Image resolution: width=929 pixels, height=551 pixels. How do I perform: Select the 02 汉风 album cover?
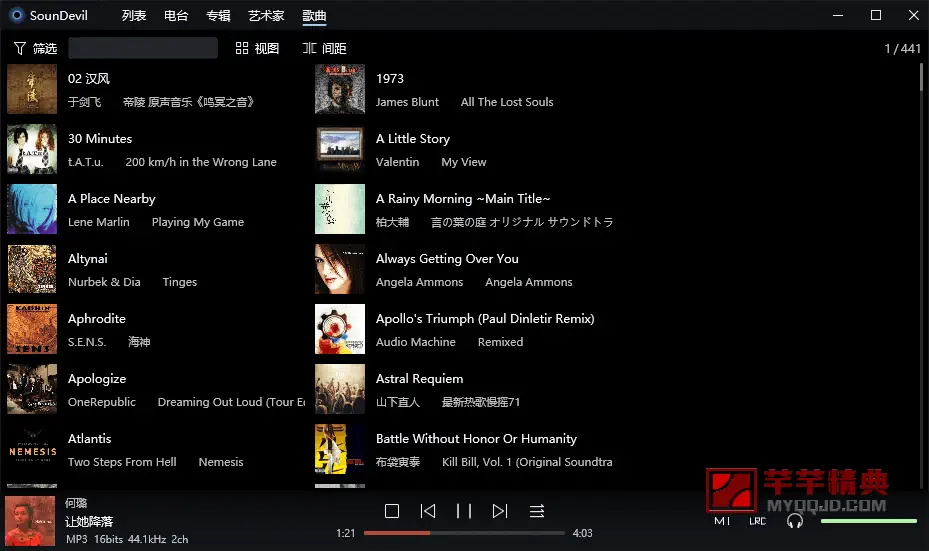pyautogui.click(x=32, y=89)
